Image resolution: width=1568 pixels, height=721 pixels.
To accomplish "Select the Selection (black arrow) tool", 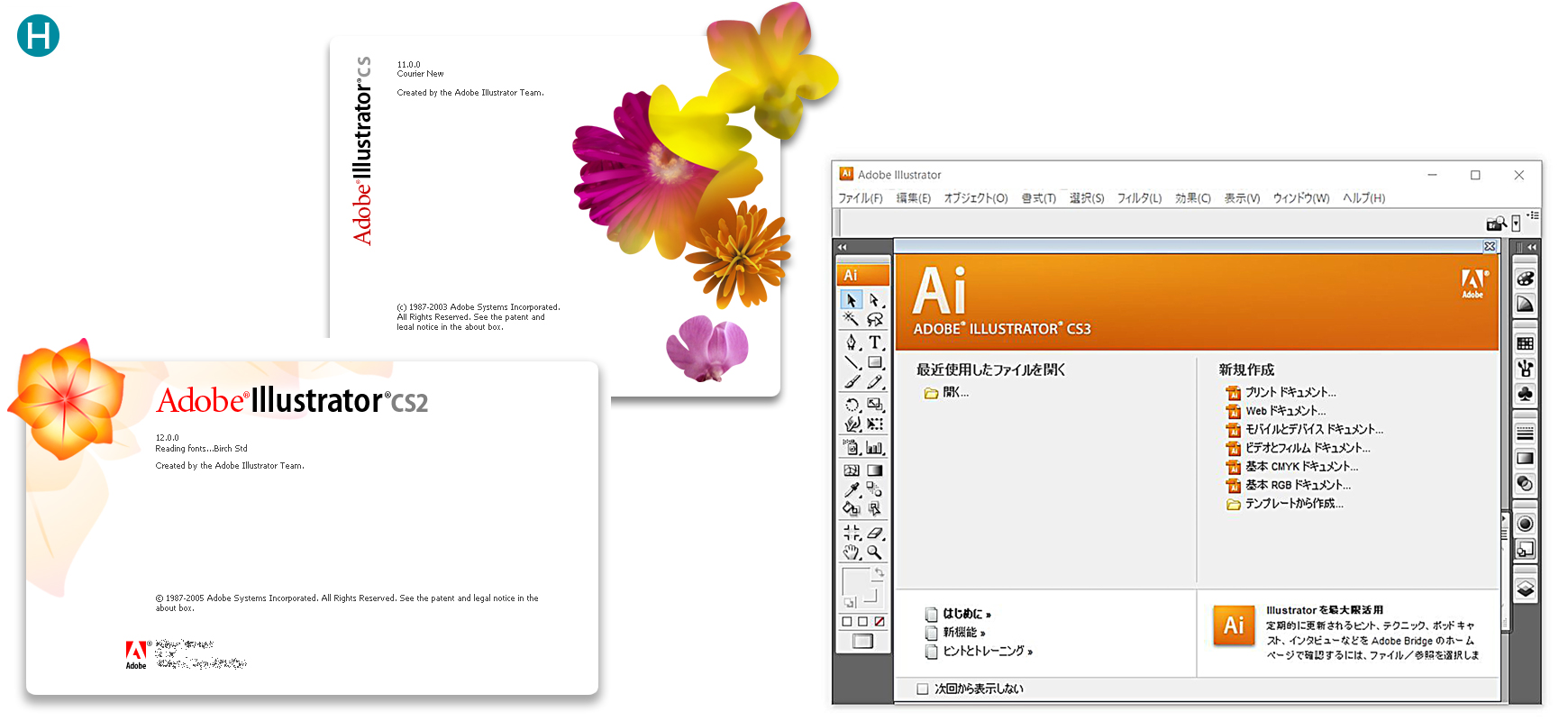I will [852, 300].
